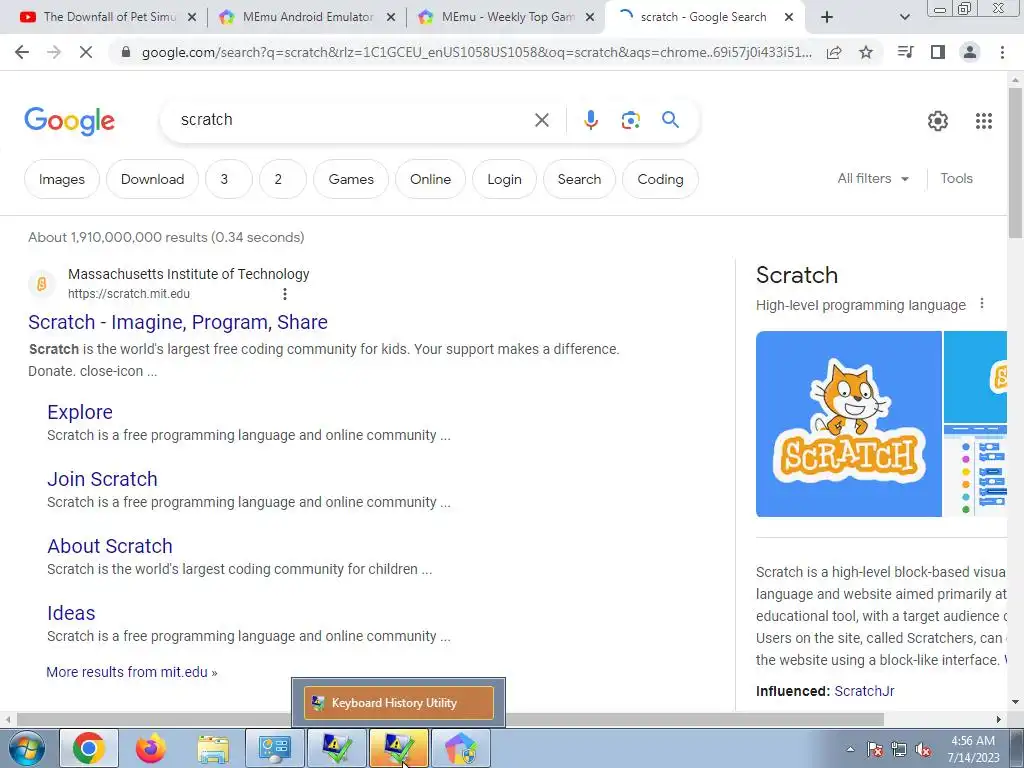This screenshot has width=1024, height=768.
Task: Go back with the browser back arrow
Action: tap(22, 52)
